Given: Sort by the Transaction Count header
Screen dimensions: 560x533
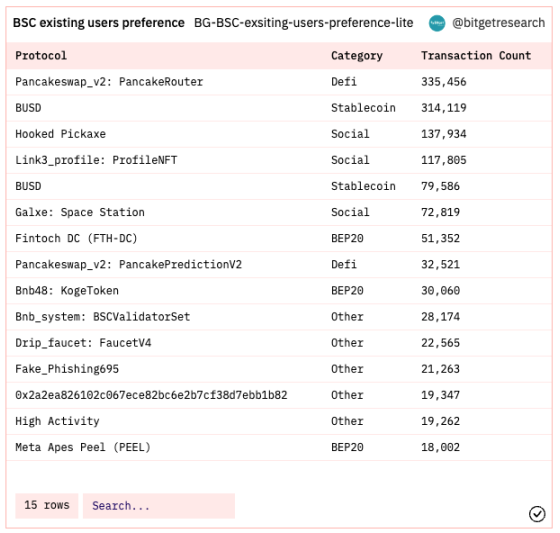Looking at the screenshot, I should tap(476, 56).
